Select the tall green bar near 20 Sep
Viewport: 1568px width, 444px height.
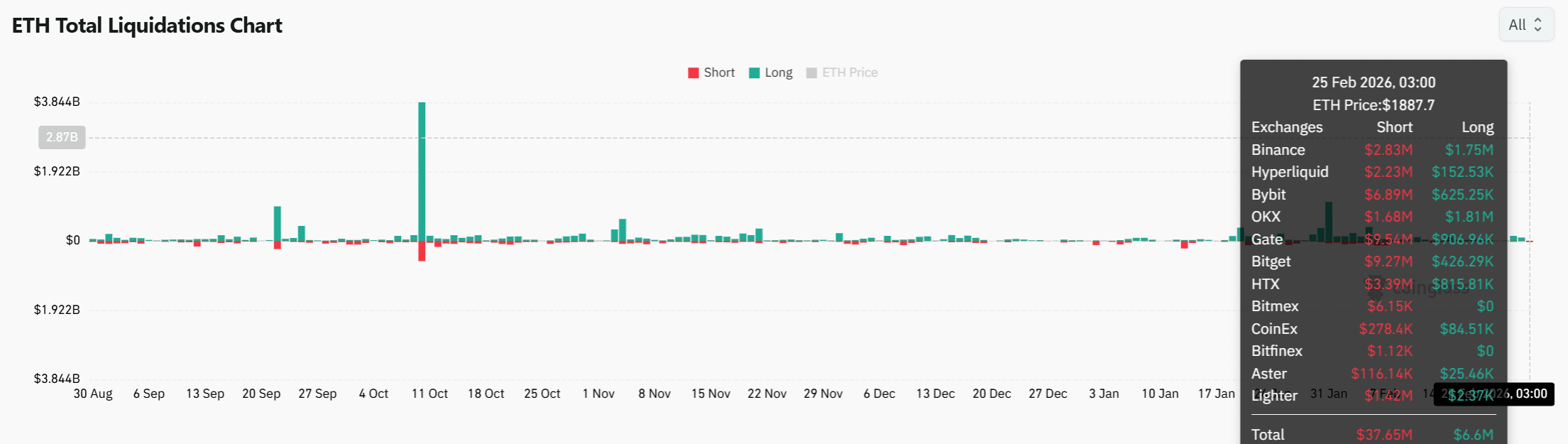click(278, 223)
